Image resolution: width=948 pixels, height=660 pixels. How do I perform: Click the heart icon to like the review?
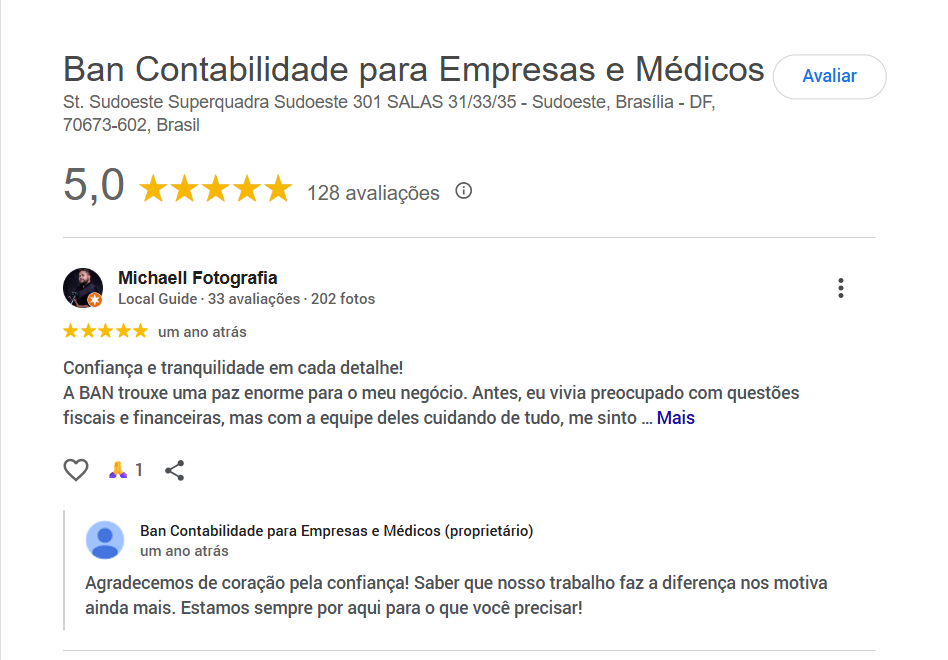point(75,469)
